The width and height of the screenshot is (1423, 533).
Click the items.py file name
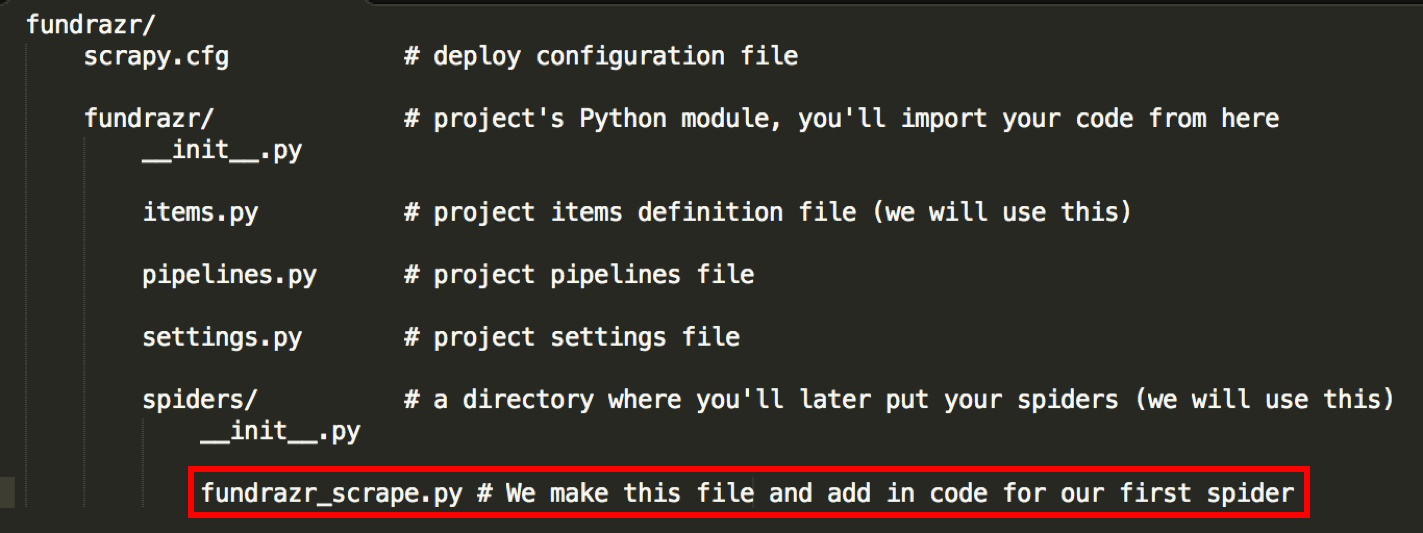(200, 212)
